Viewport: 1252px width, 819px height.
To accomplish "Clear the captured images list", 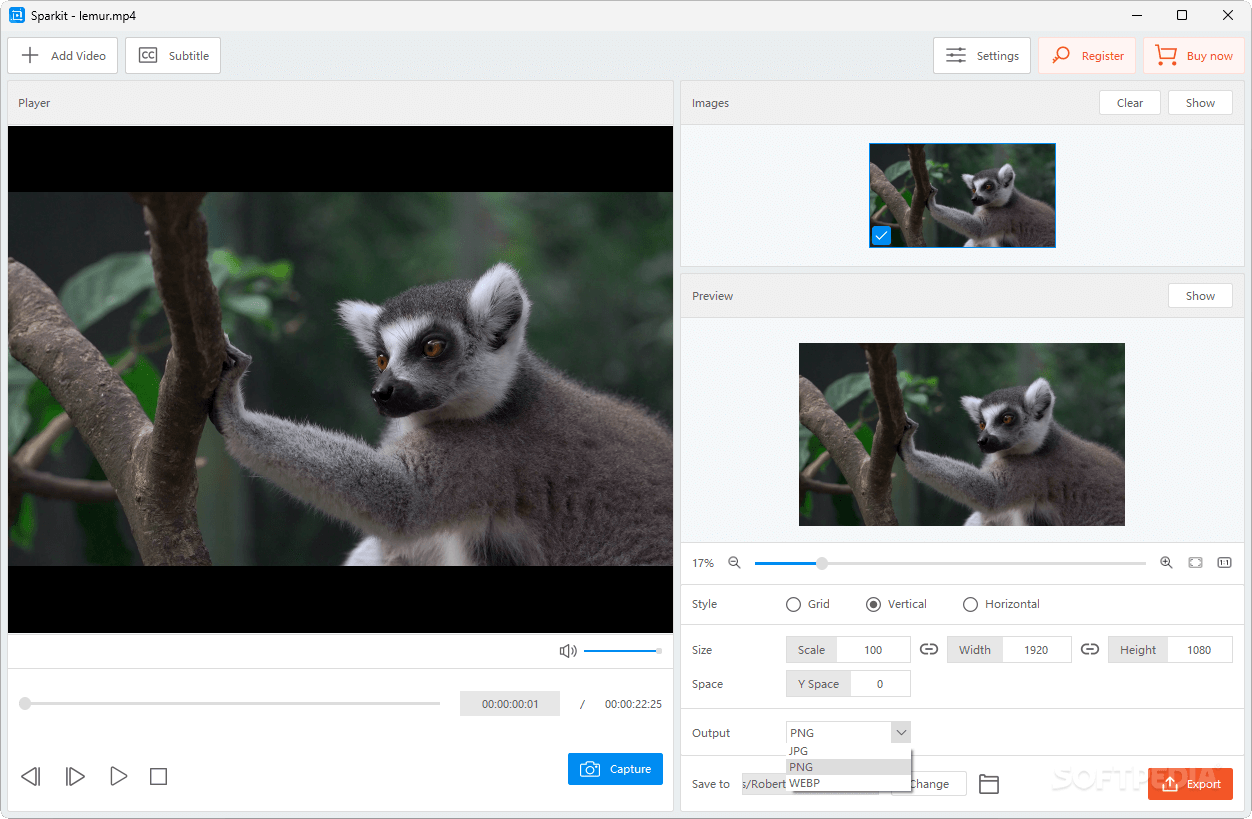I will [1130, 103].
